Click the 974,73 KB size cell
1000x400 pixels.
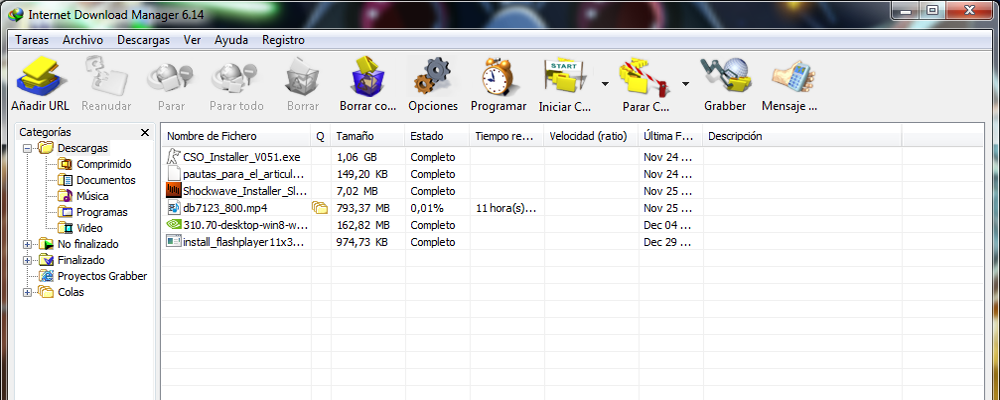point(361,242)
